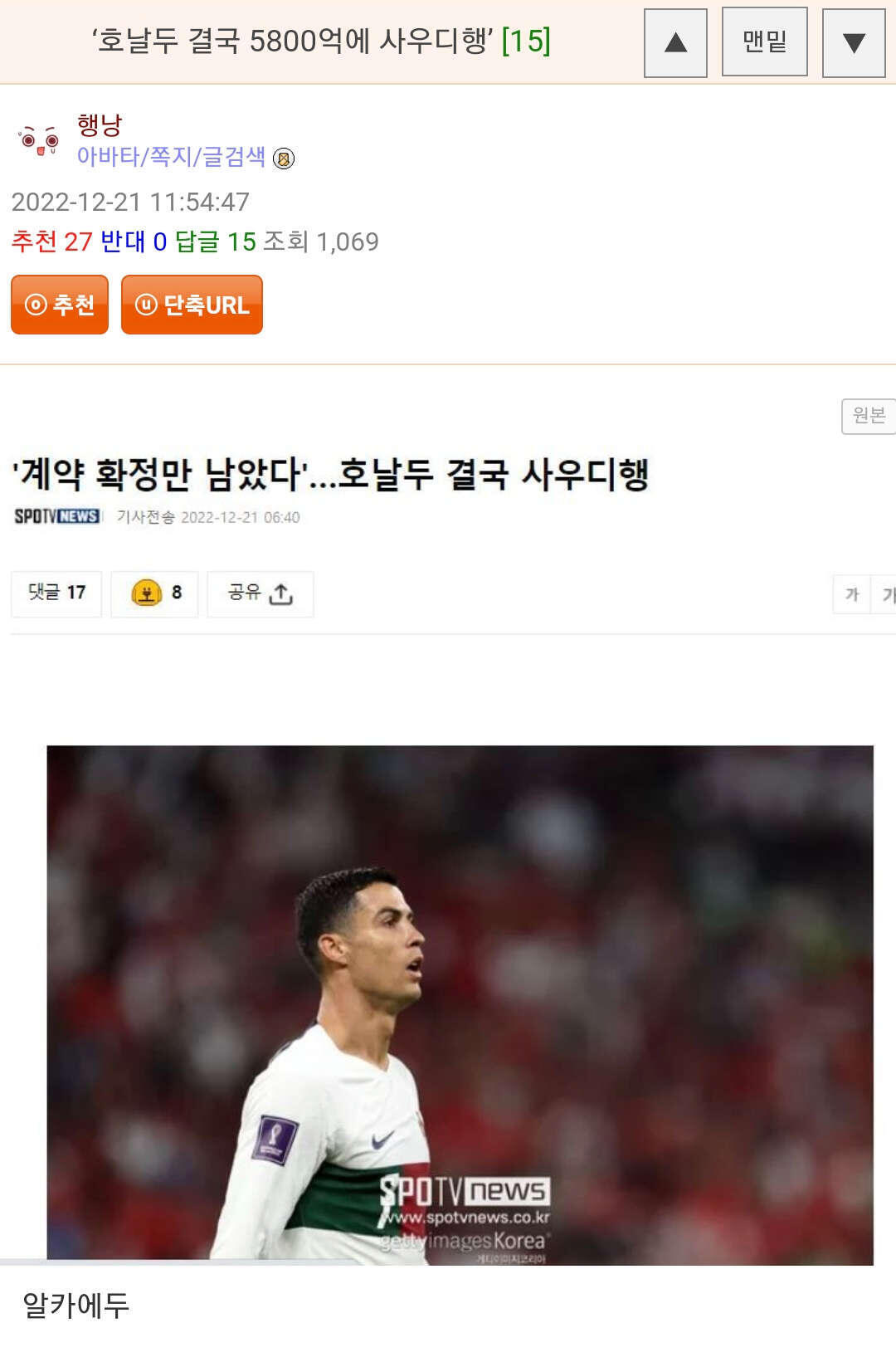The width and height of the screenshot is (896, 1357).
Task: Decrease font size with small 가
Action: (851, 594)
